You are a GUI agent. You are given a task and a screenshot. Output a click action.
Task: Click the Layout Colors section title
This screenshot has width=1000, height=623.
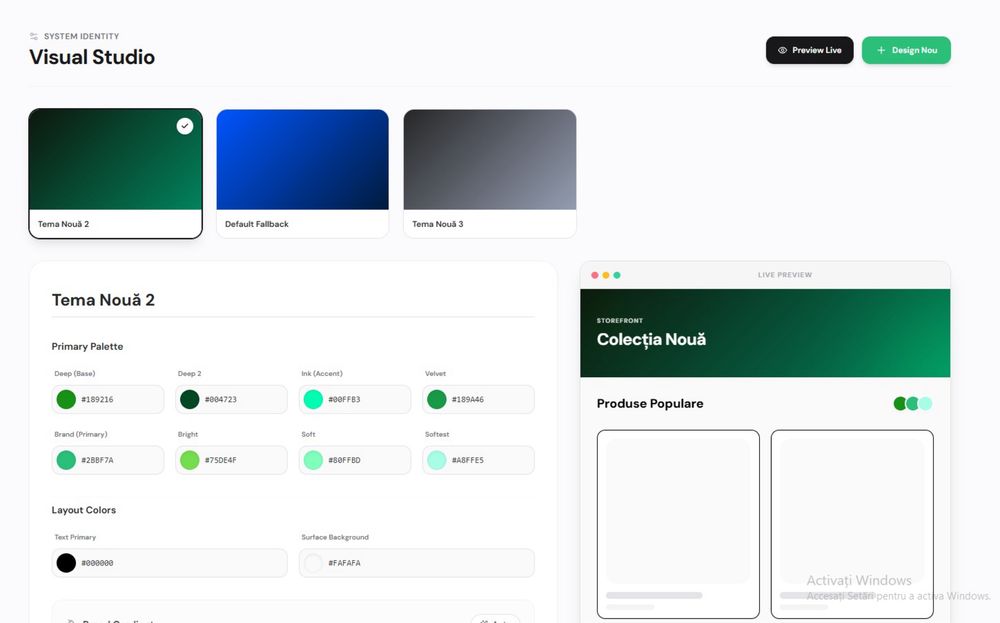[x=84, y=510]
